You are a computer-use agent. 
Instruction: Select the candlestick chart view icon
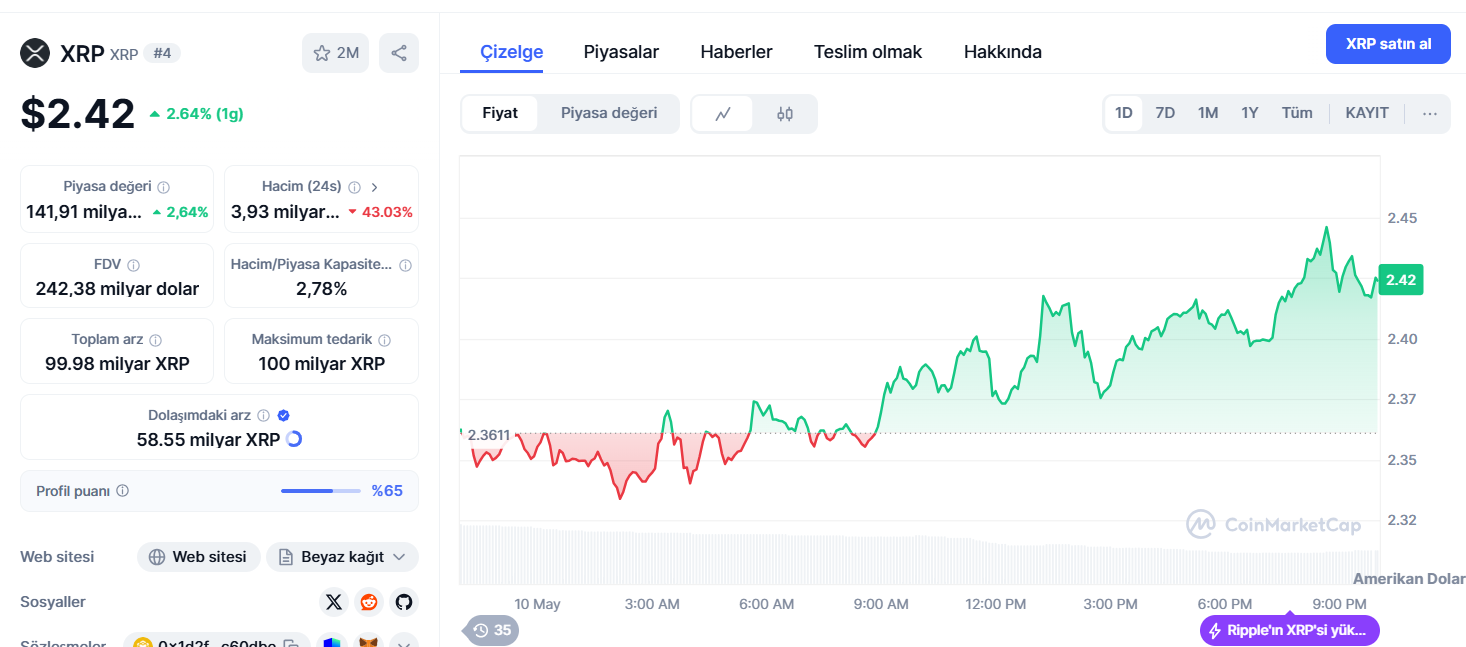tap(785, 114)
